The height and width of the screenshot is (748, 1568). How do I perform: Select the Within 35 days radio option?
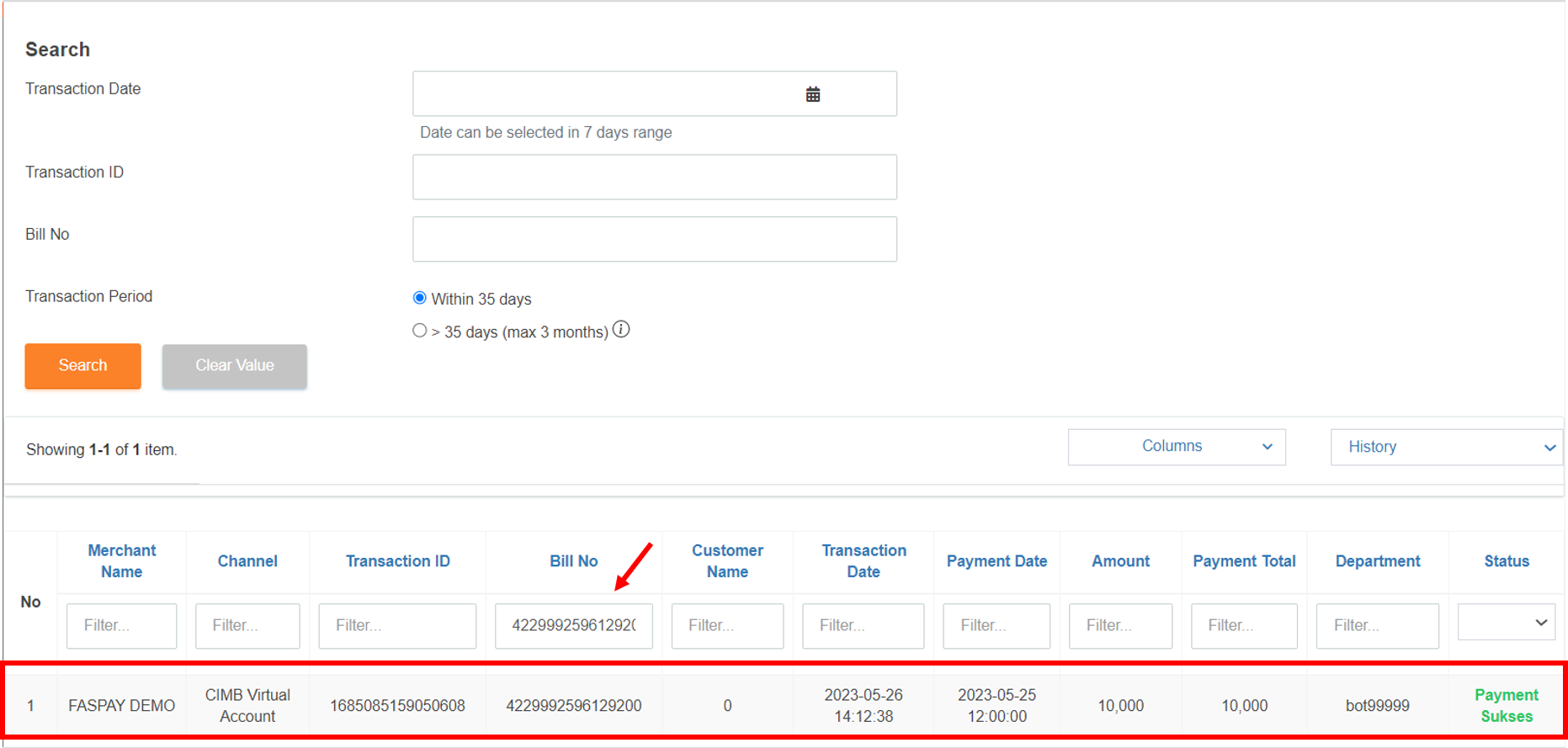[x=419, y=298]
